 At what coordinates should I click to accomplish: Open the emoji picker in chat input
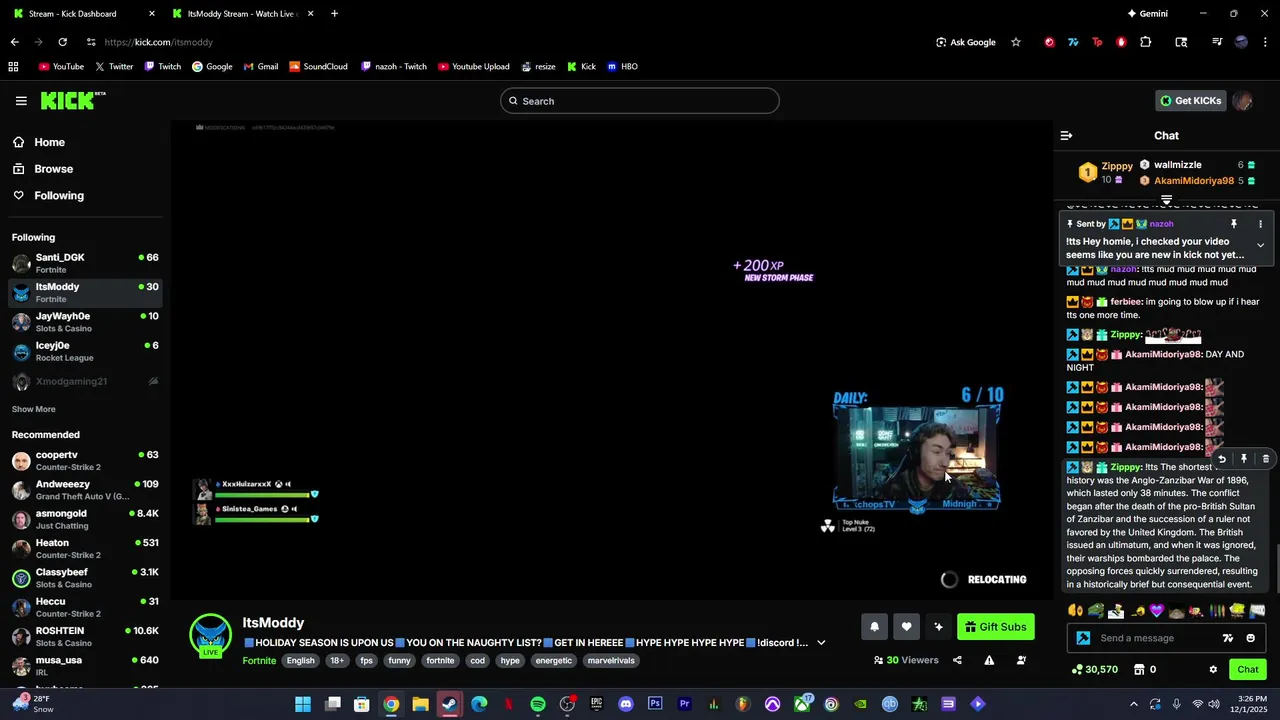point(1251,638)
